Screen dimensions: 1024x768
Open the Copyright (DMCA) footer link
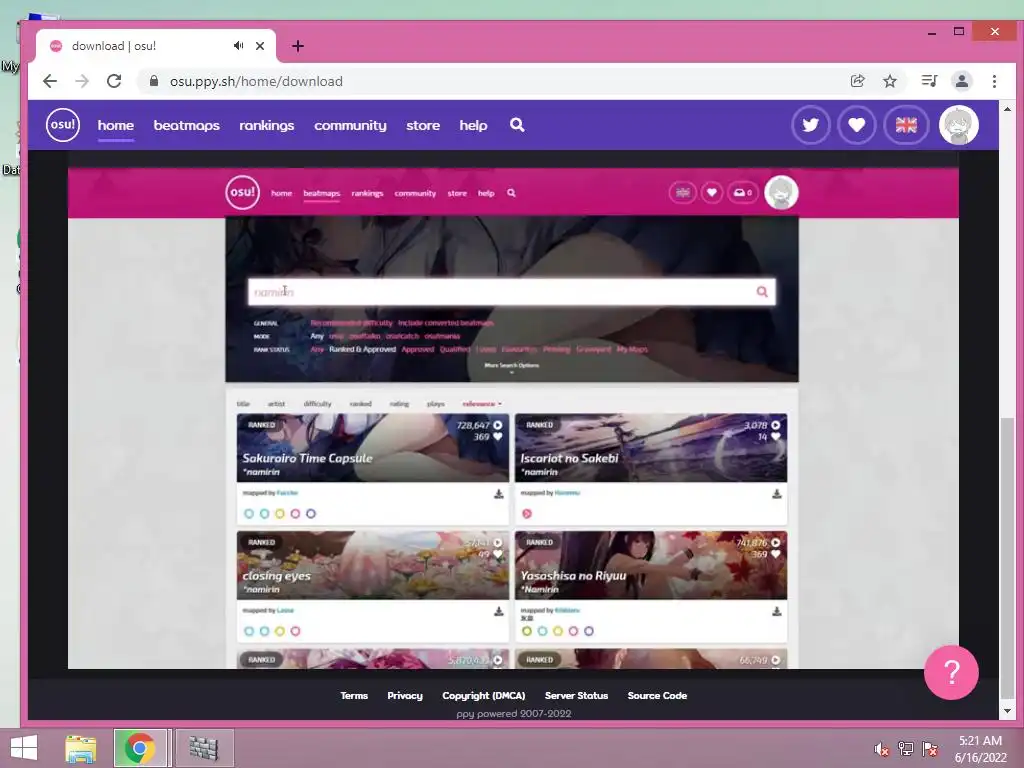click(x=483, y=696)
